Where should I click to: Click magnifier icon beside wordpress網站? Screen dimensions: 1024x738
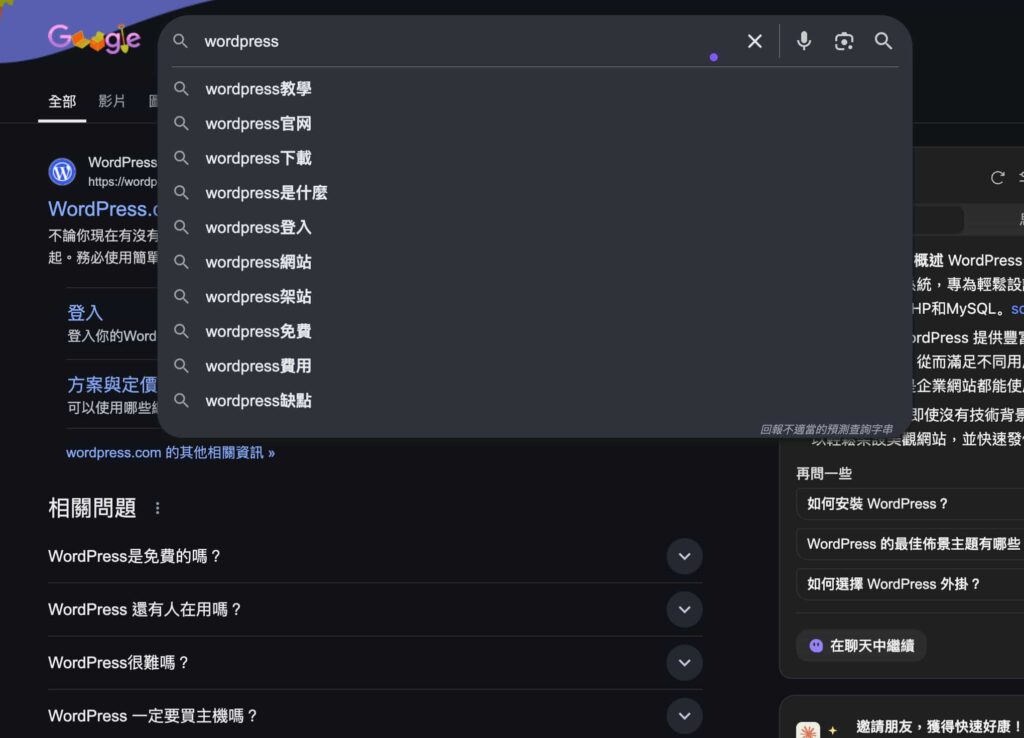(x=181, y=261)
